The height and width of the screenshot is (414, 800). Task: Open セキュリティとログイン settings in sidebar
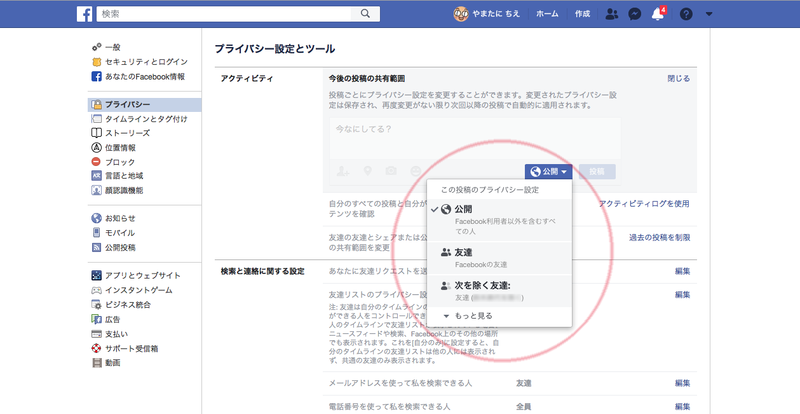[146, 62]
